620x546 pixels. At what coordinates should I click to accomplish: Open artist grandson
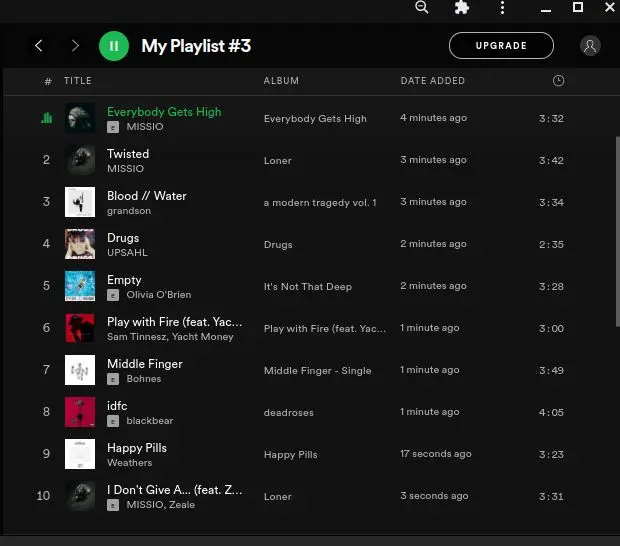129,211
